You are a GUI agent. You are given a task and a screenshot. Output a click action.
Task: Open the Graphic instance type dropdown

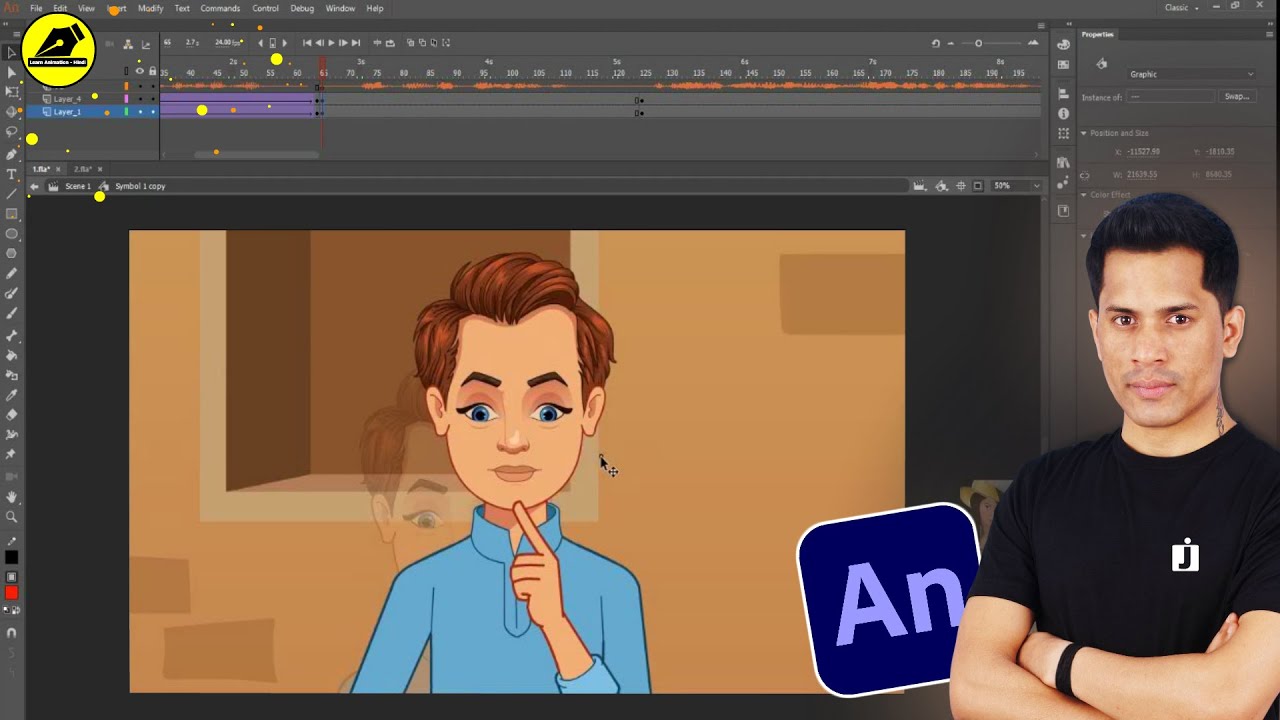coord(1191,74)
